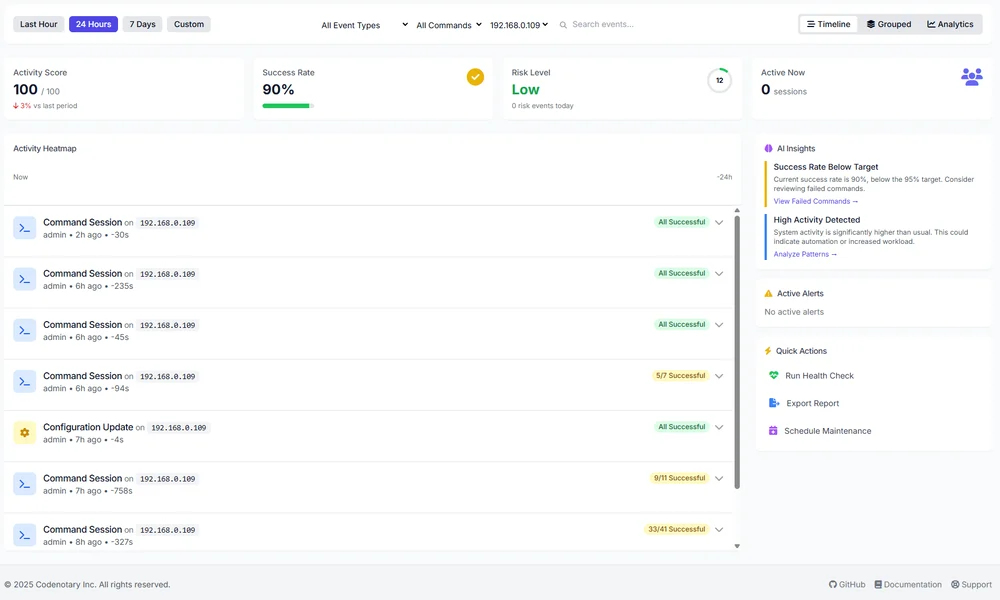Click terminal icon of 2h ago session
The image size is (1000, 600).
pyautogui.click(x=25, y=228)
